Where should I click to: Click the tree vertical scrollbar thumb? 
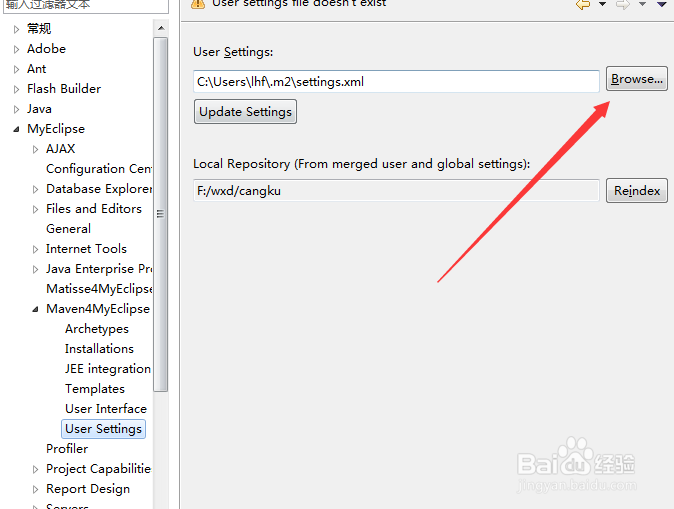(x=161, y=214)
